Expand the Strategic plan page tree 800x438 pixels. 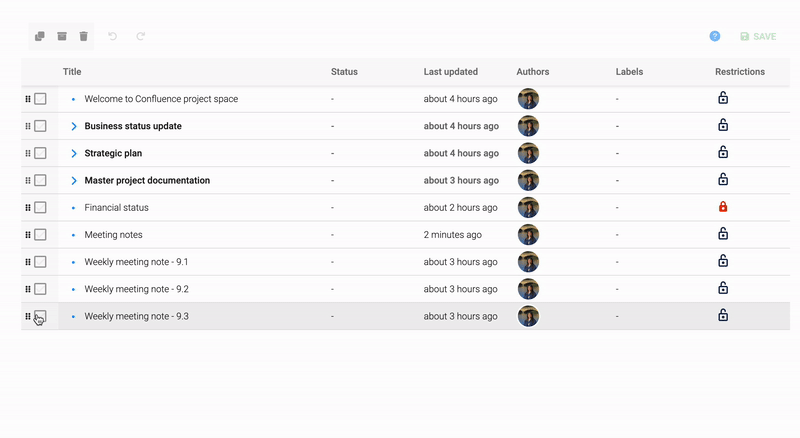[74, 153]
